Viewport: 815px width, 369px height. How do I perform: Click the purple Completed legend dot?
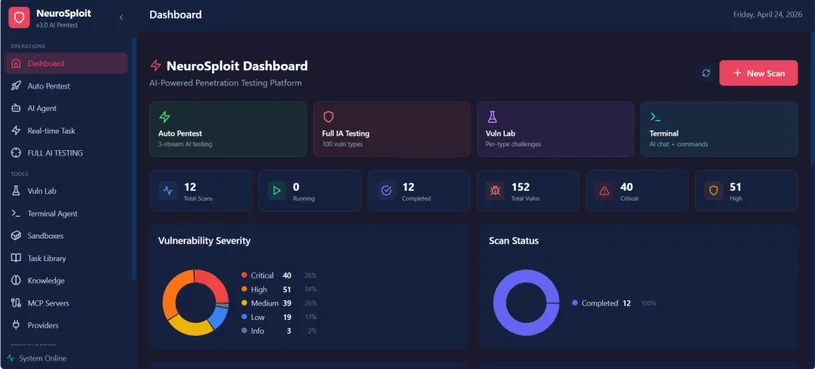coord(575,303)
